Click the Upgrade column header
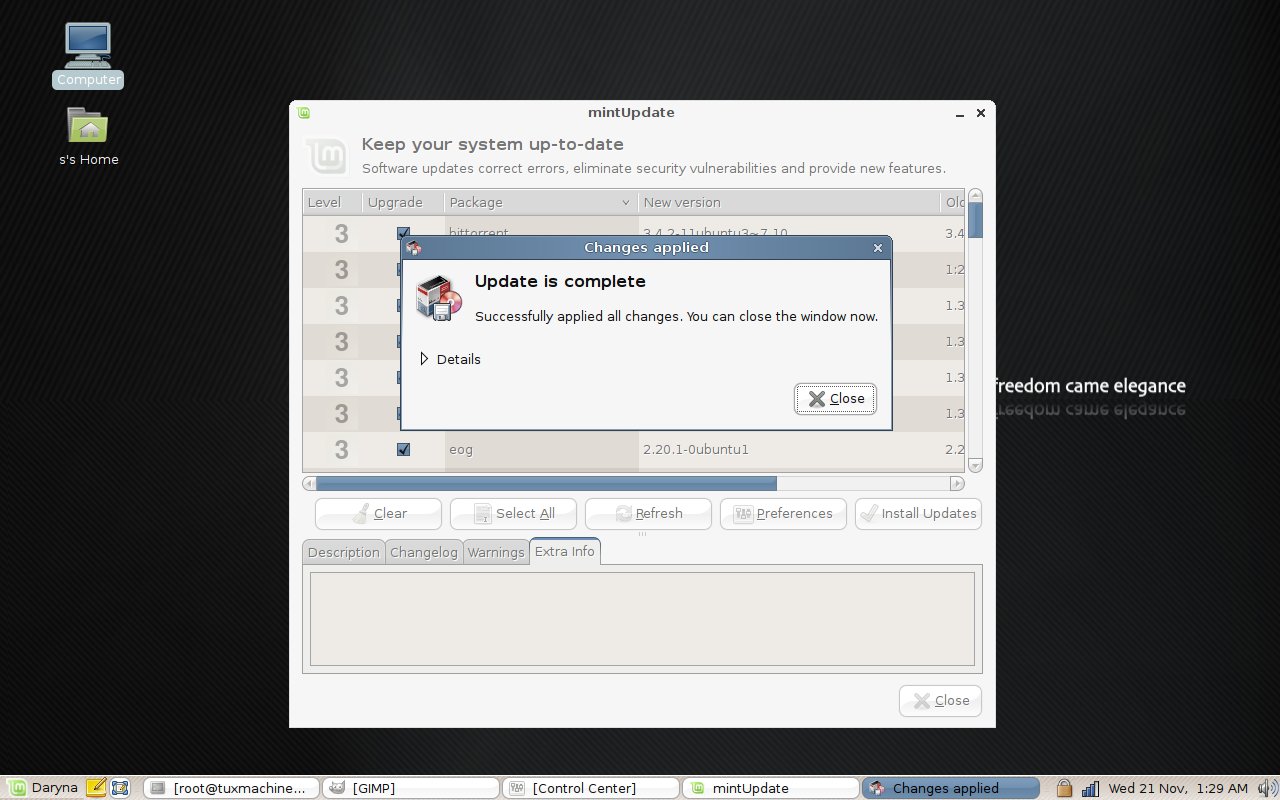Image resolution: width=1280 pixels, height=800 pixels. point(403,202)
